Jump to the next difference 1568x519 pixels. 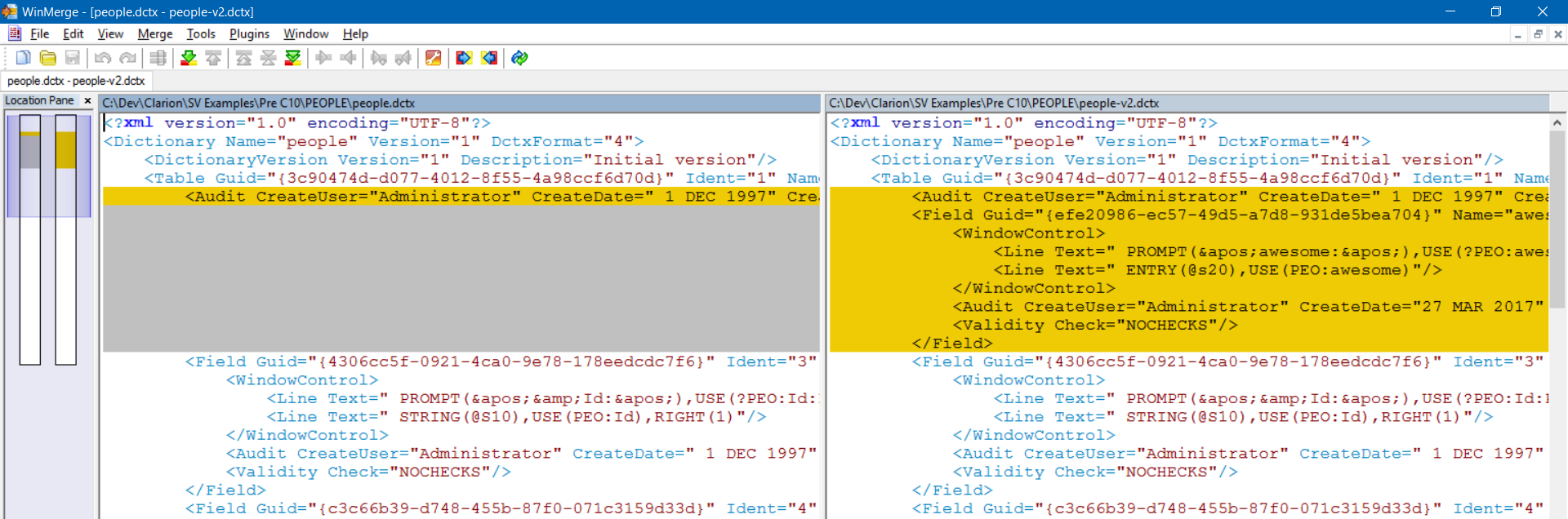click(x=189, y=58)
